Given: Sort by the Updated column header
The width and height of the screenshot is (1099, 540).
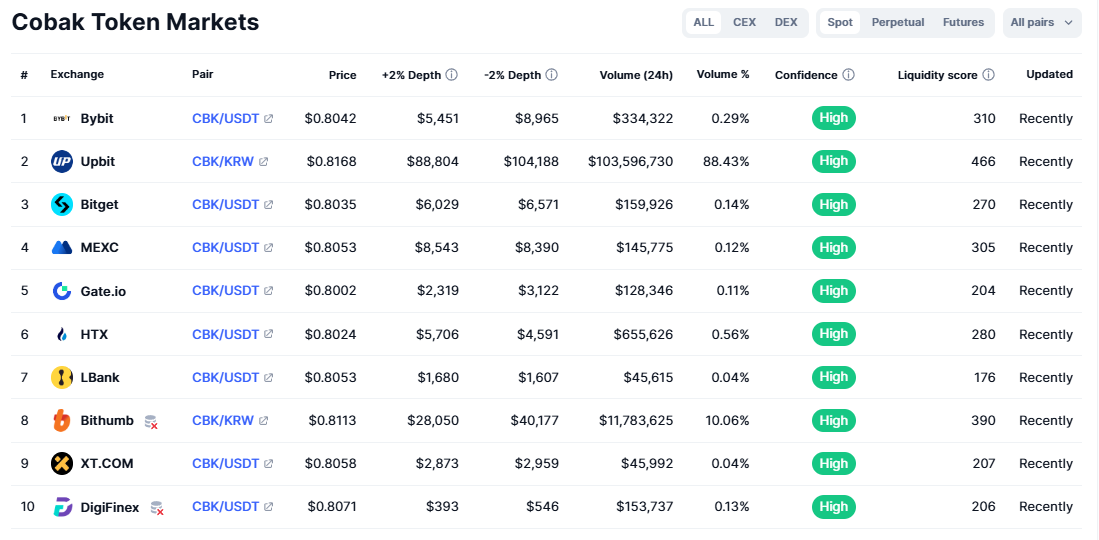Looking at the screenshot, I should (1049, 74).
